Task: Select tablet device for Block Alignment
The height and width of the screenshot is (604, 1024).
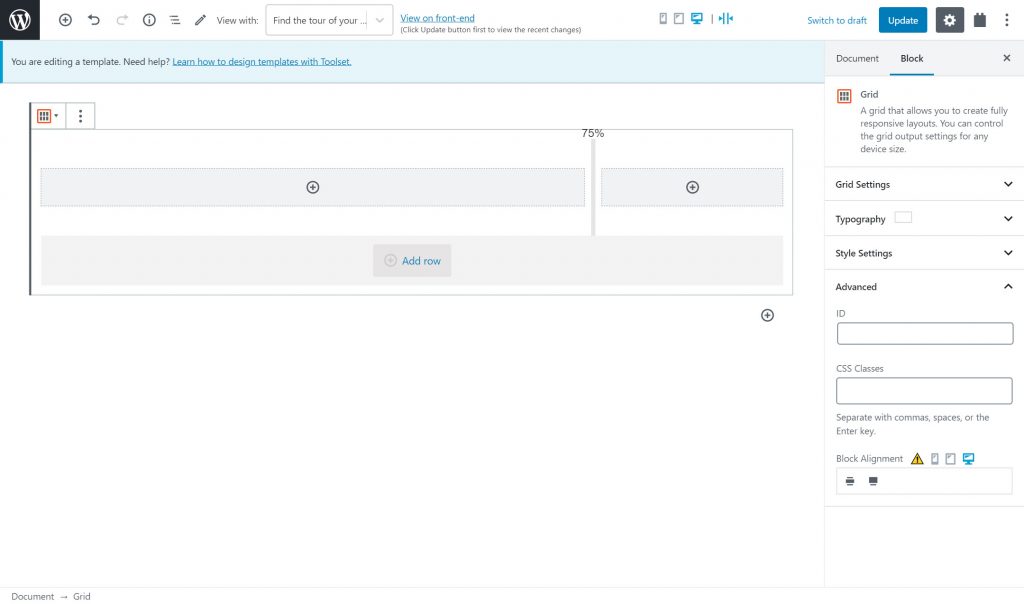Action: click(950, 458)
